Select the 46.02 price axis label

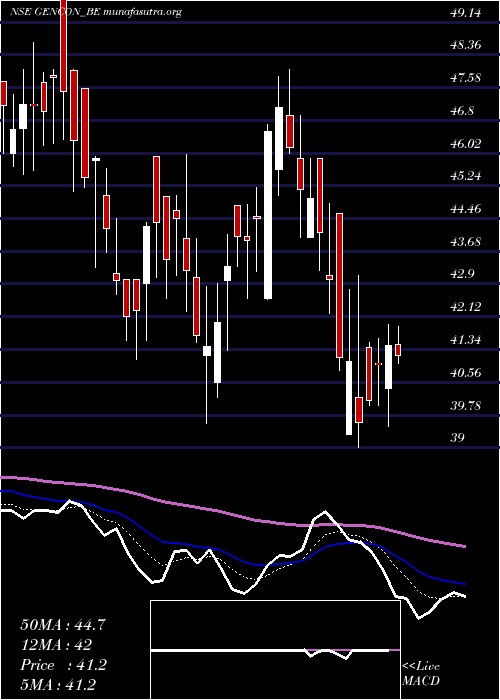(466, 144)
